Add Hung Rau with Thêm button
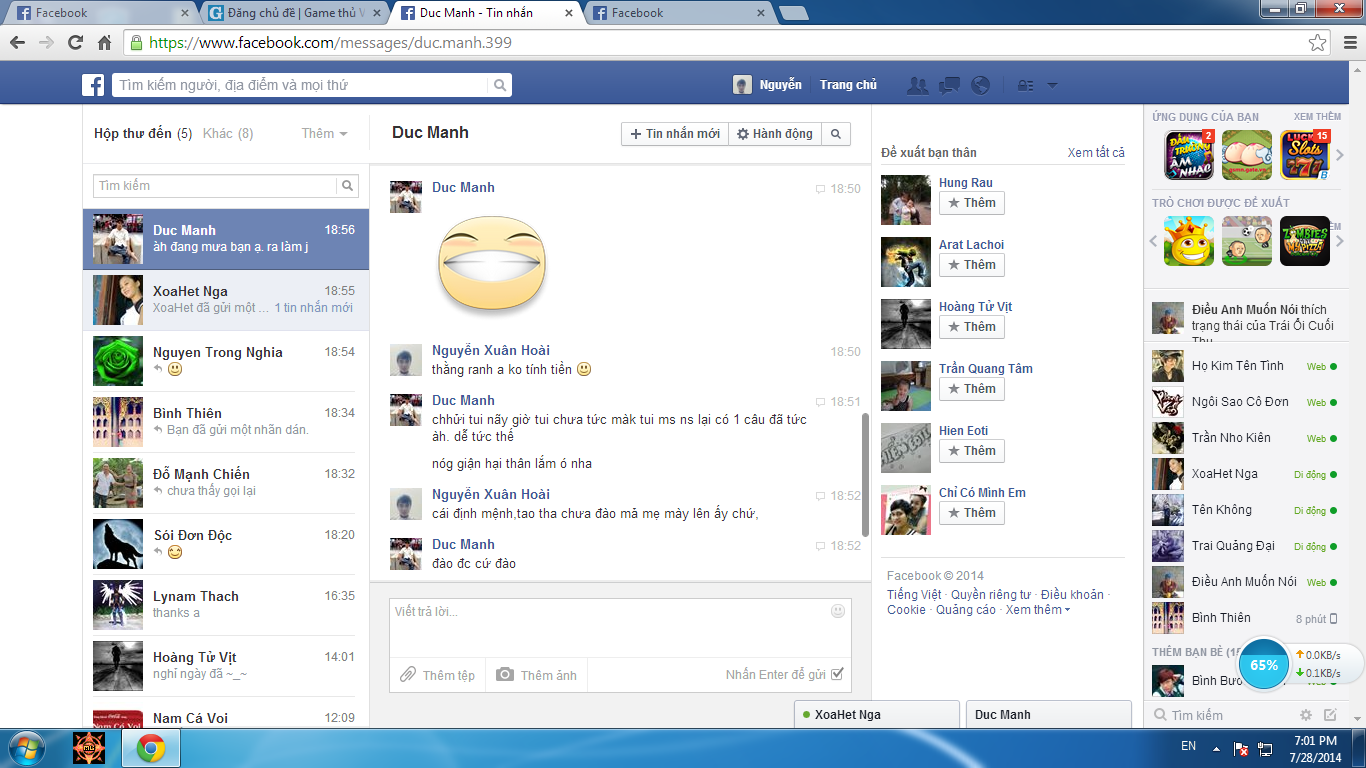Screen dimensions: 1366x768 click(971, 203)
